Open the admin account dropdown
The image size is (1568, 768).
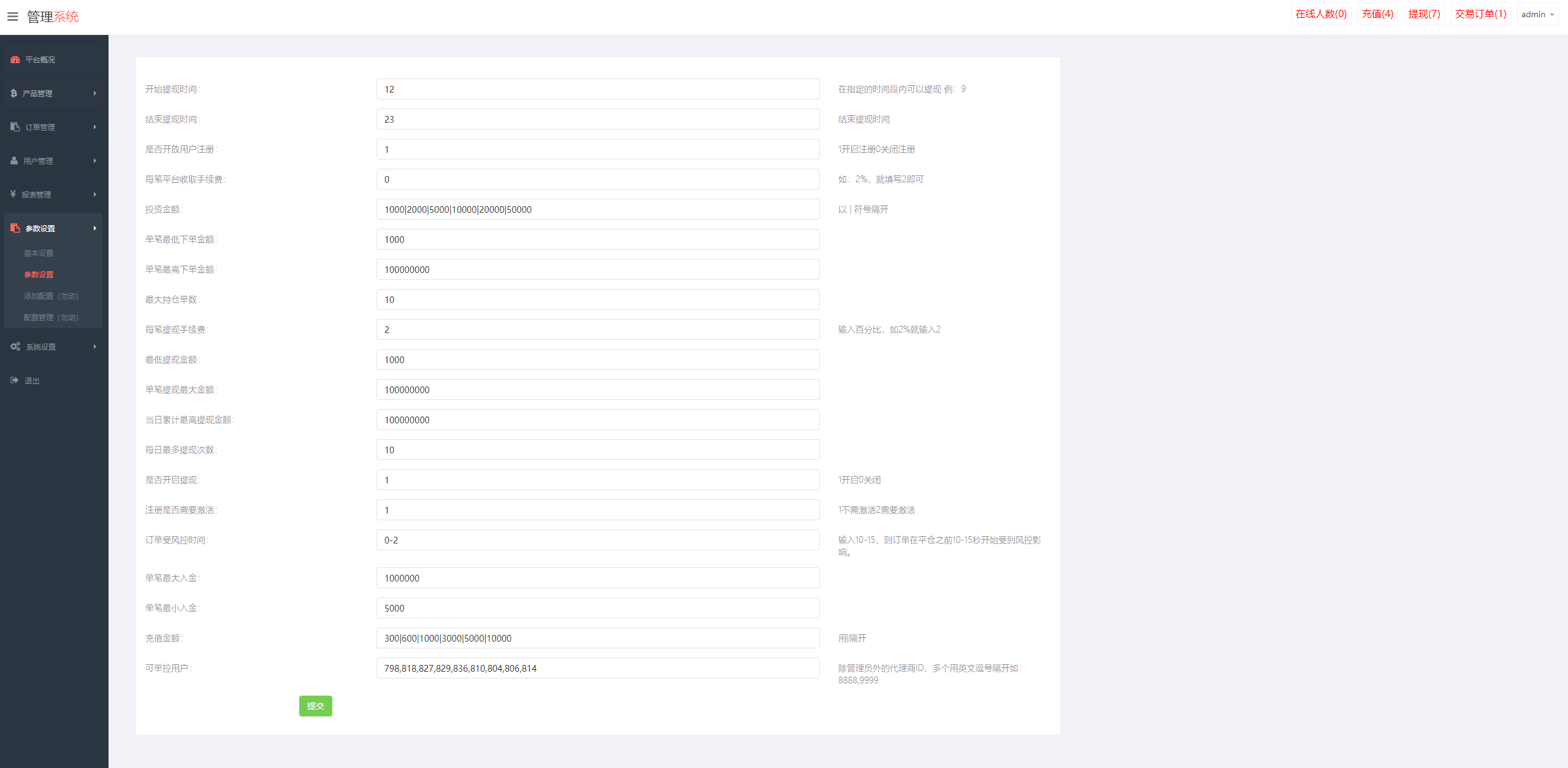[1537, 14]
